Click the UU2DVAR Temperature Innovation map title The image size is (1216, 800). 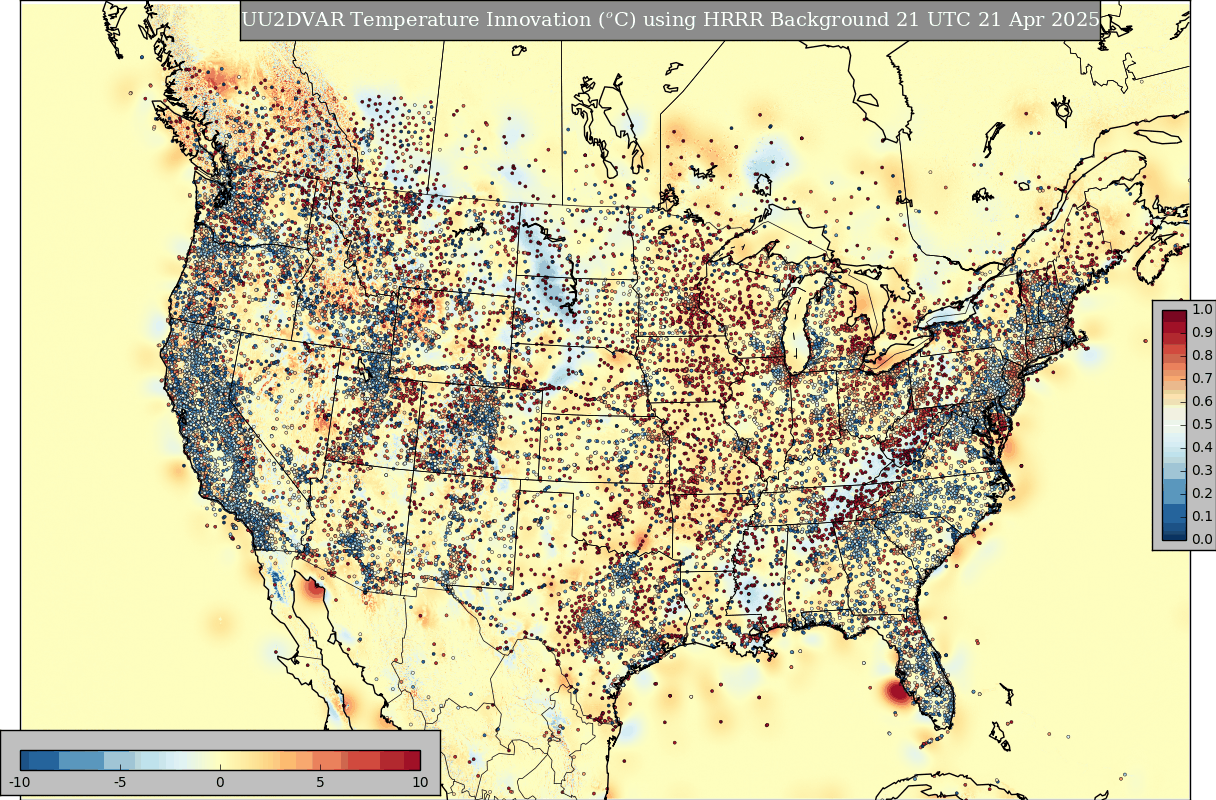(670, 20)
